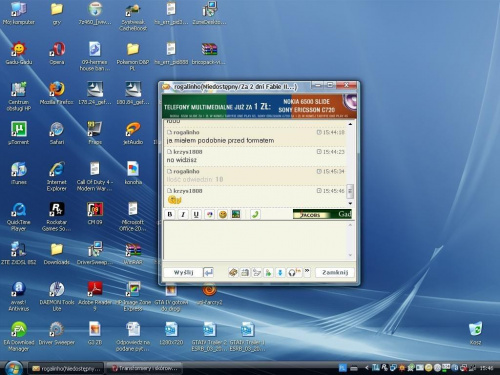Open the text color picker in chat toolbar
The height and width of the screenshot is (375, 500).
[x=209, y=214]
